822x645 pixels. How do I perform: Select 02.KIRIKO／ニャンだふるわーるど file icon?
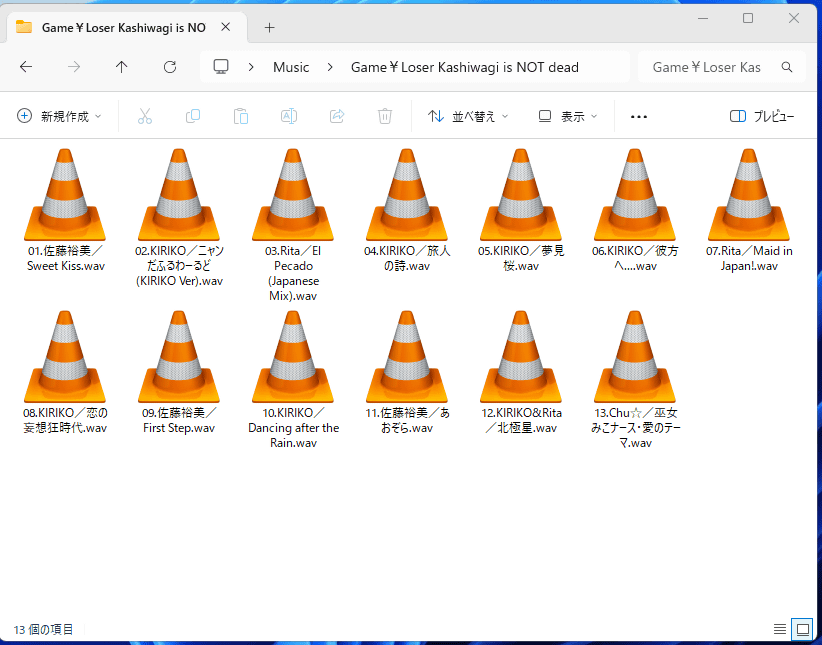coord(179,195)
